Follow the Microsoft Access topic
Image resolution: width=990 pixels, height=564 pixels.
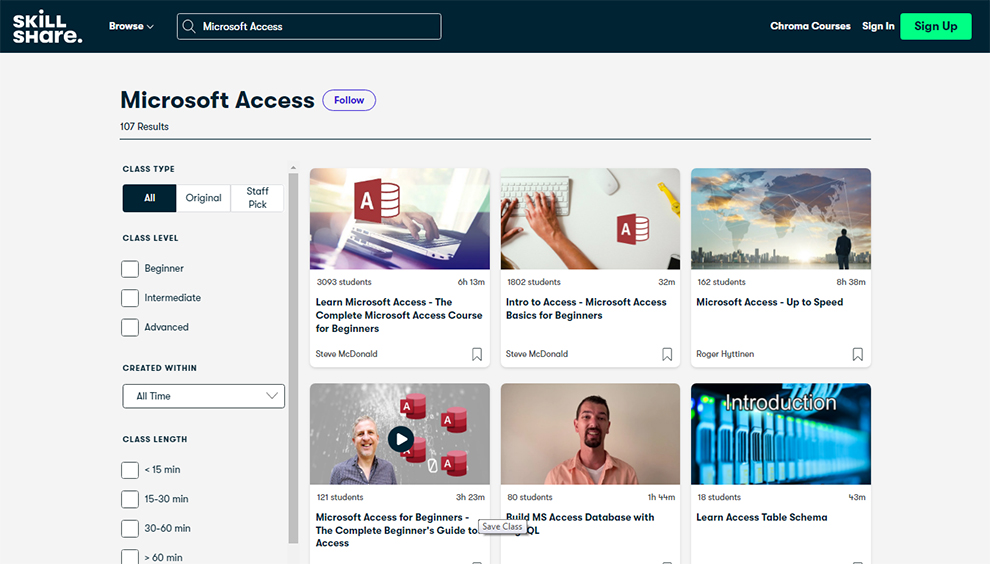click(349, 100)
